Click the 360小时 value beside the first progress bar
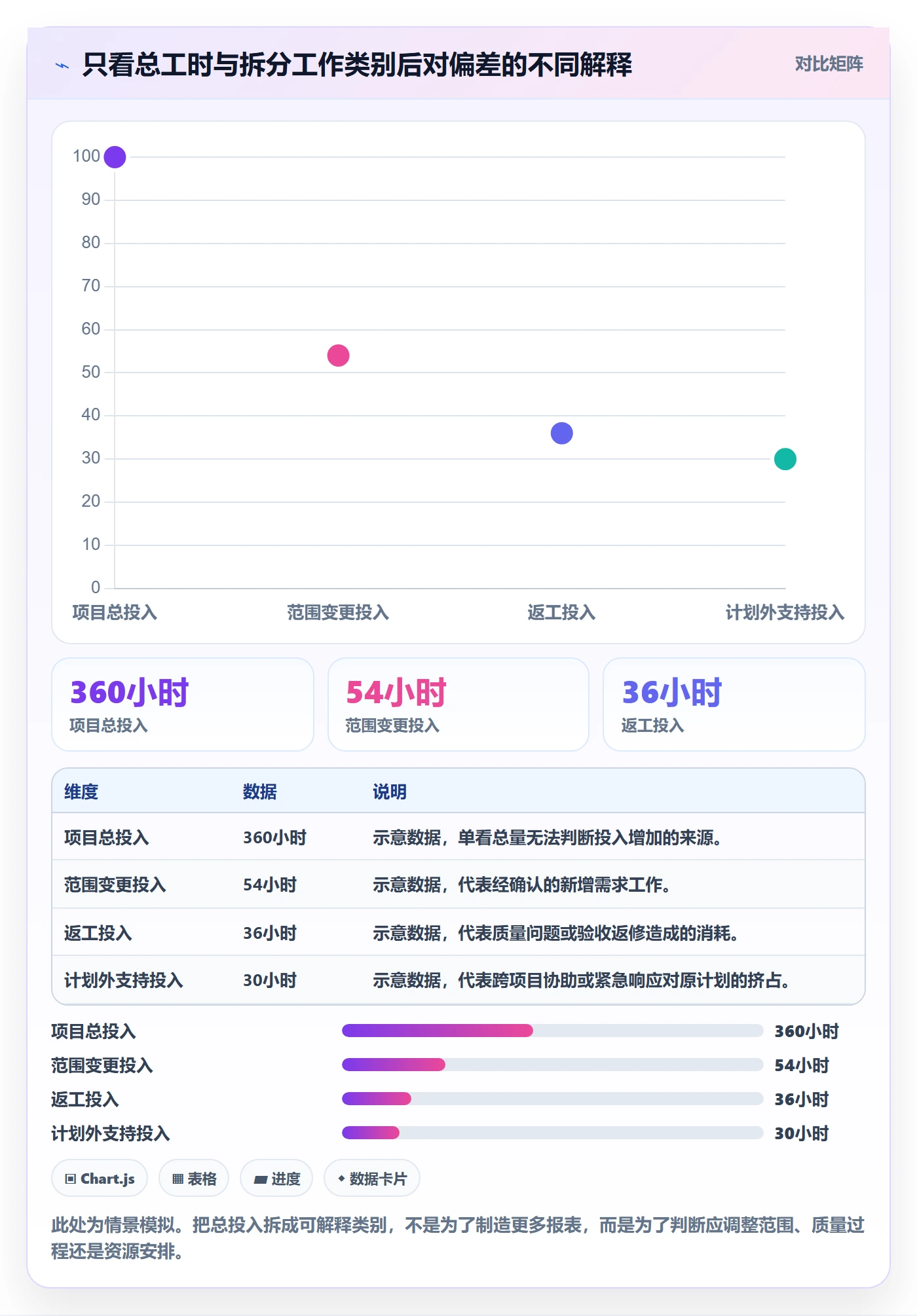Viewport: 917px width, 1316px height. click(x=806, y=1031)
